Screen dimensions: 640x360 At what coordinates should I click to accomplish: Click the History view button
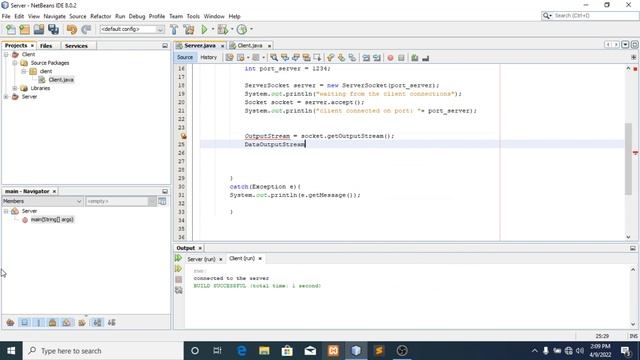(x=208, y=58)
